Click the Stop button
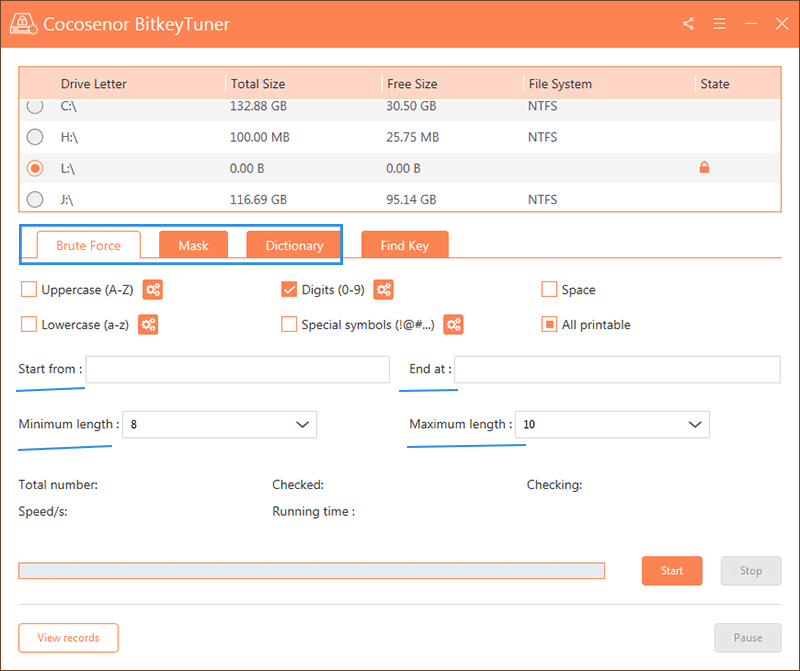 (x=751, y=570)
